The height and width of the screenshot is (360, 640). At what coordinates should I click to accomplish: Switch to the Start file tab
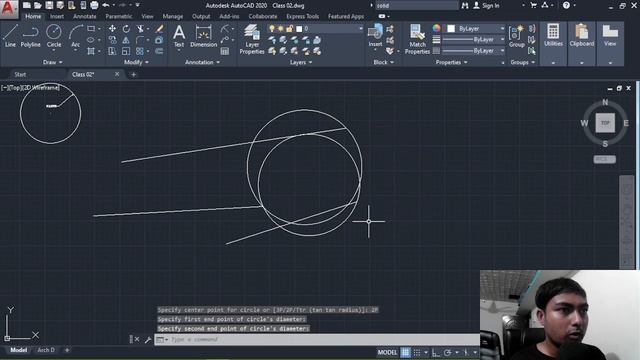click(20, 74)
